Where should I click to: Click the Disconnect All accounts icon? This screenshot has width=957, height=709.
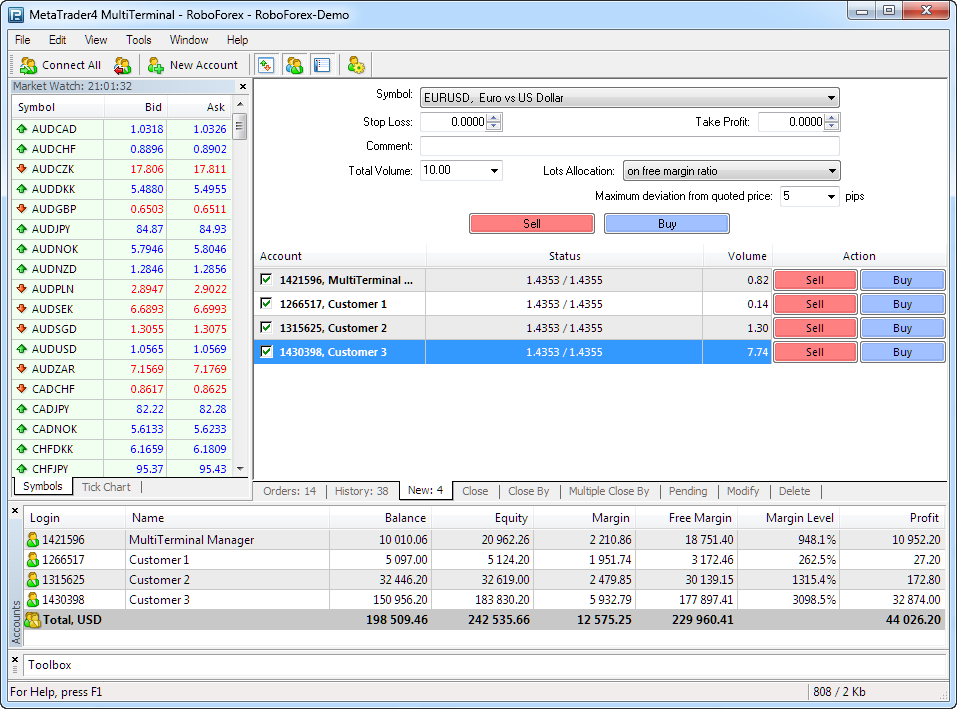pyautogui.click(x=122, y=65)
